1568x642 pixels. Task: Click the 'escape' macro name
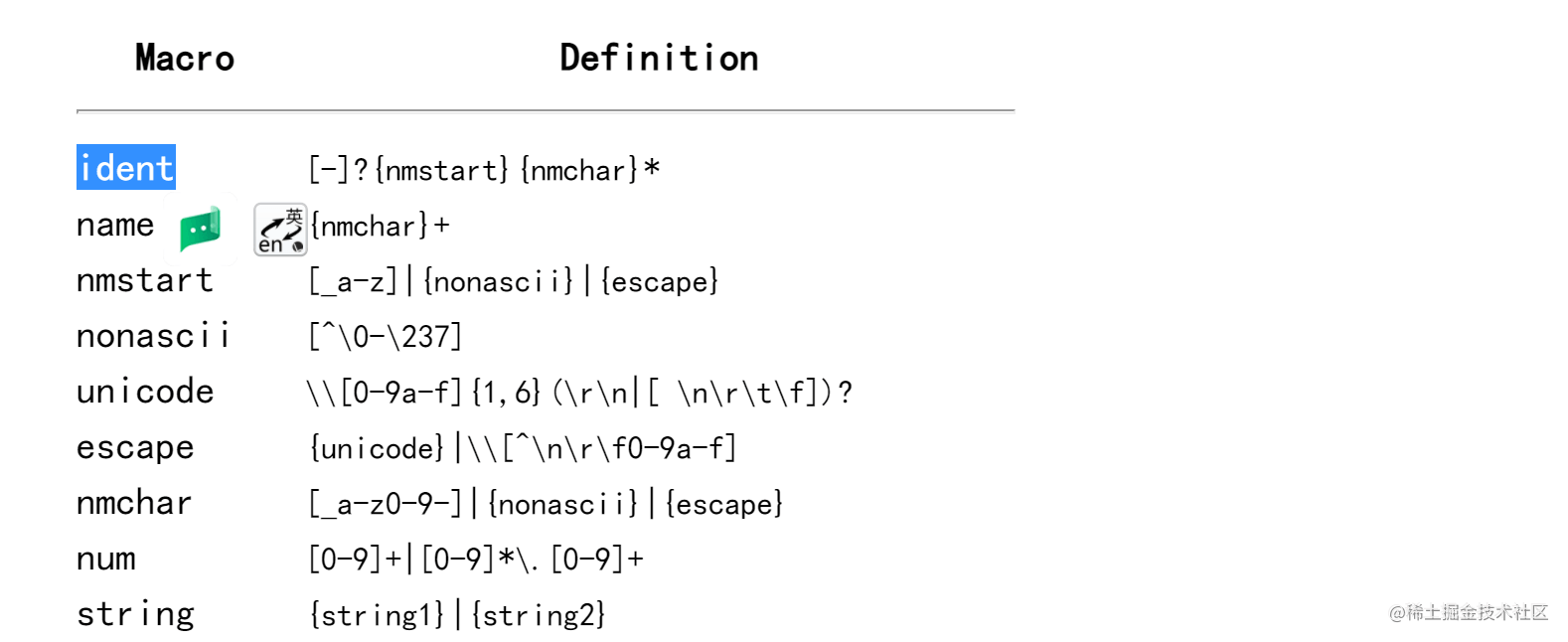click(135, 448)
